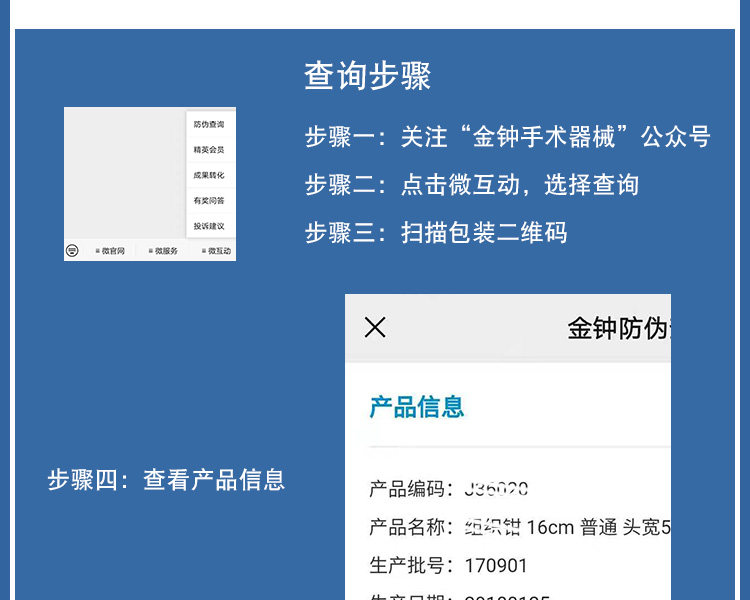Click the 生产批号 170901 row
Screen dimensions: 750x600
[448, 566]
